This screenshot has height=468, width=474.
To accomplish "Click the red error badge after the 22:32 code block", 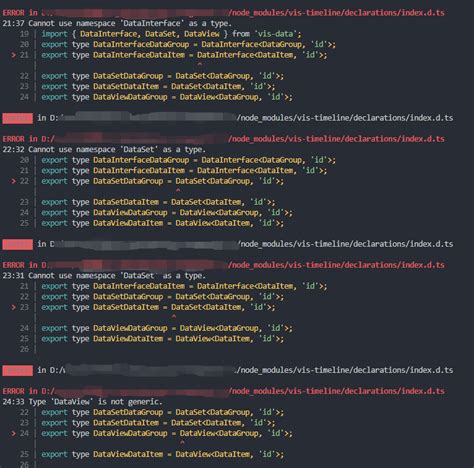I will pos(17,244).
